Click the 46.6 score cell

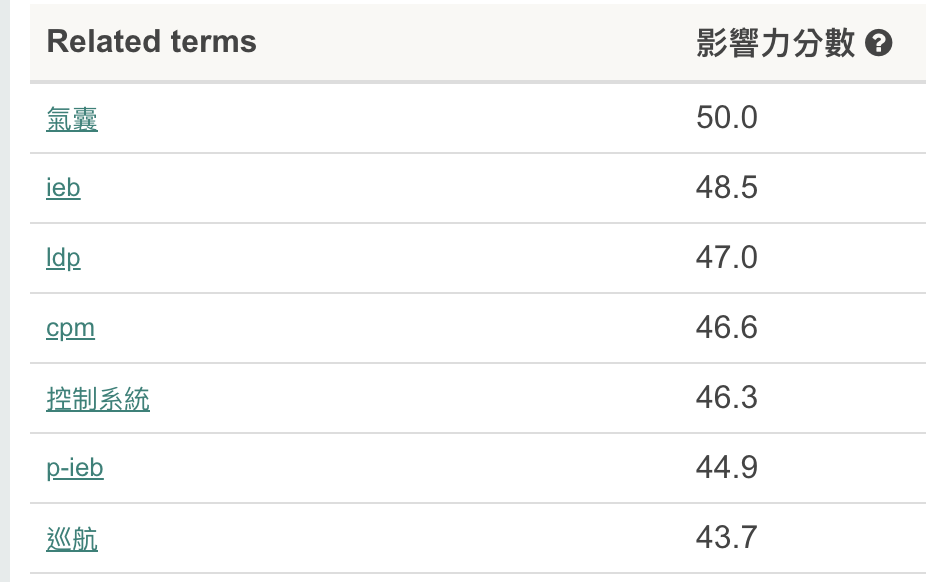[727, 328]
